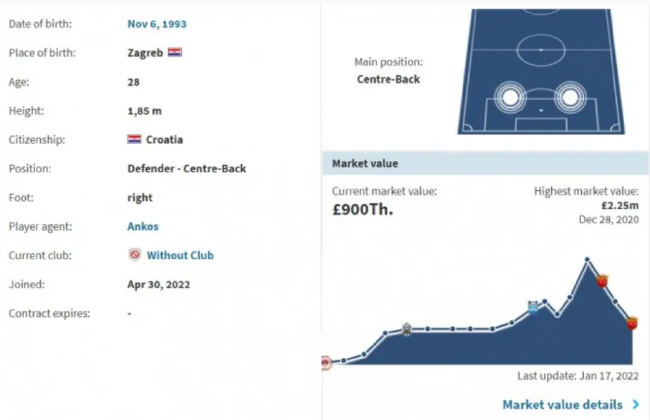Click the Croatia flag in Citizenship row
650x420 pixels.
[134, 139]
